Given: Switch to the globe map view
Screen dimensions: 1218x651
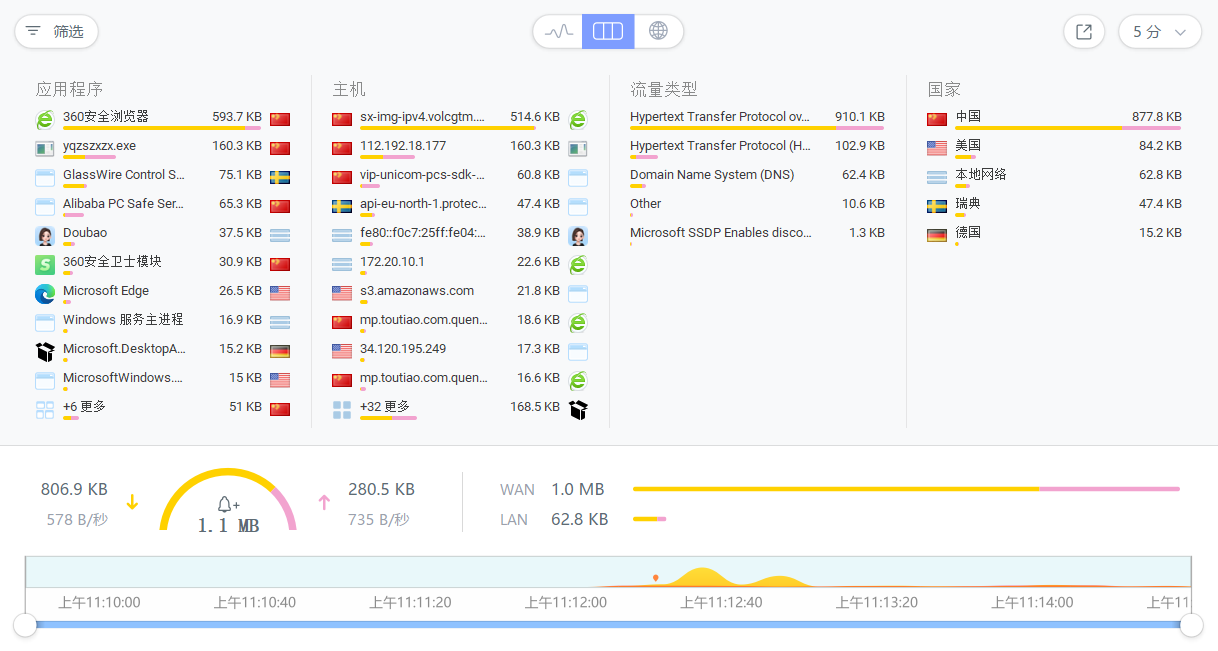Looking at the screenshot, I should coord(658,32).
